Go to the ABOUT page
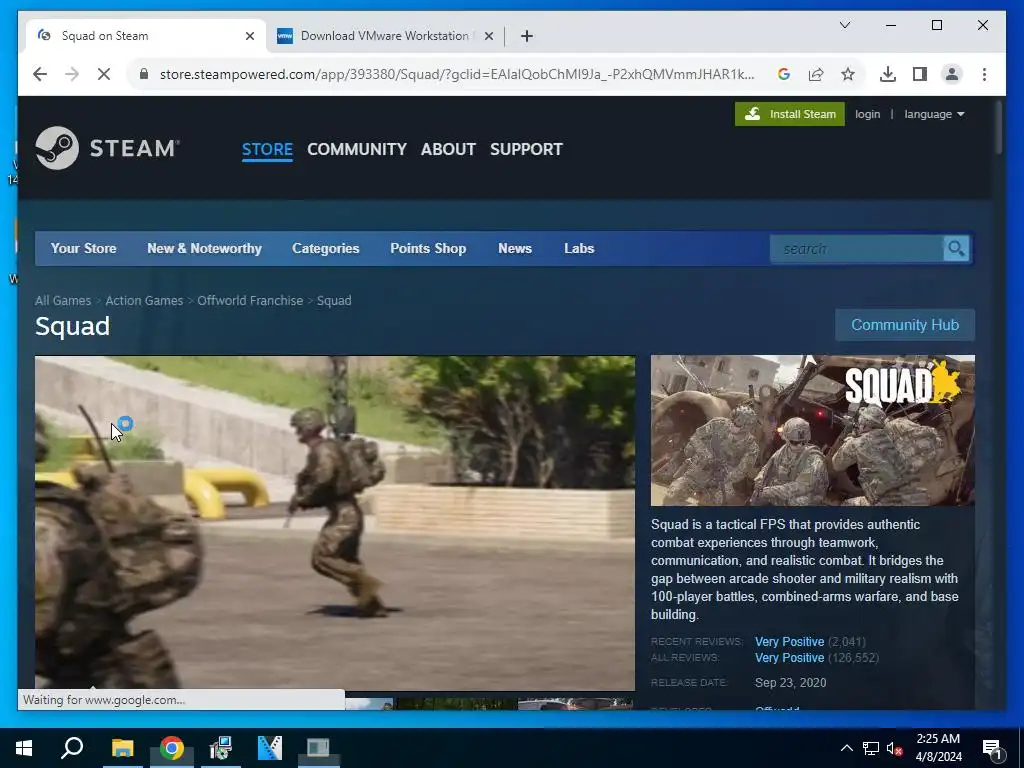Image resolution: width=1024 pixels, height=768 pixels. point(448,149)
